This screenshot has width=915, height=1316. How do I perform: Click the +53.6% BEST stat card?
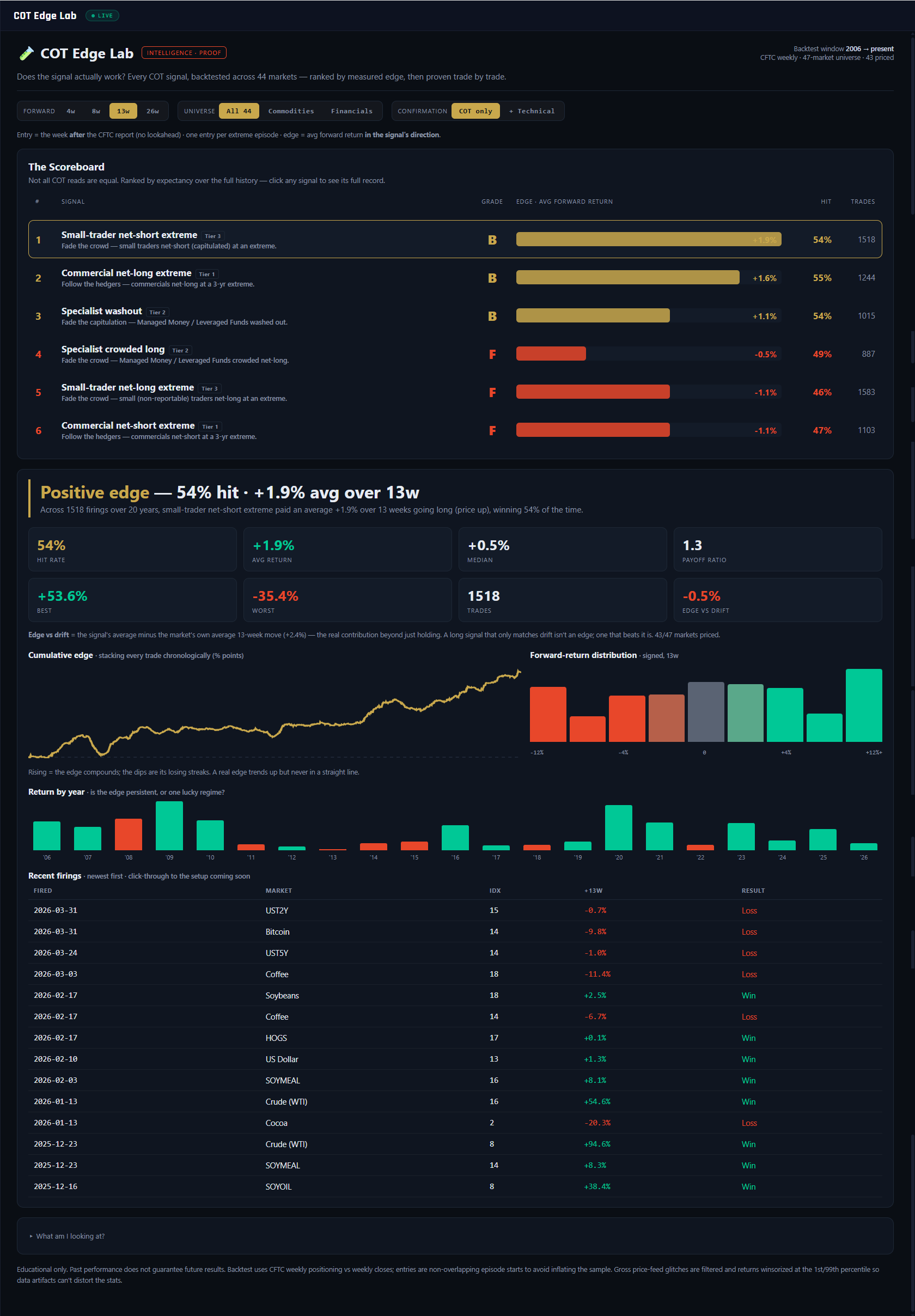(x=132, y=600)
